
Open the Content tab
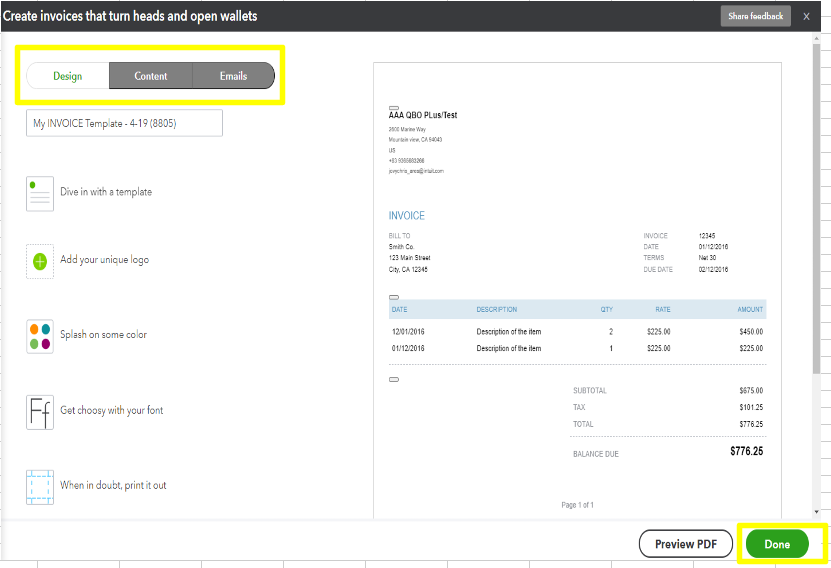point(151,76)
